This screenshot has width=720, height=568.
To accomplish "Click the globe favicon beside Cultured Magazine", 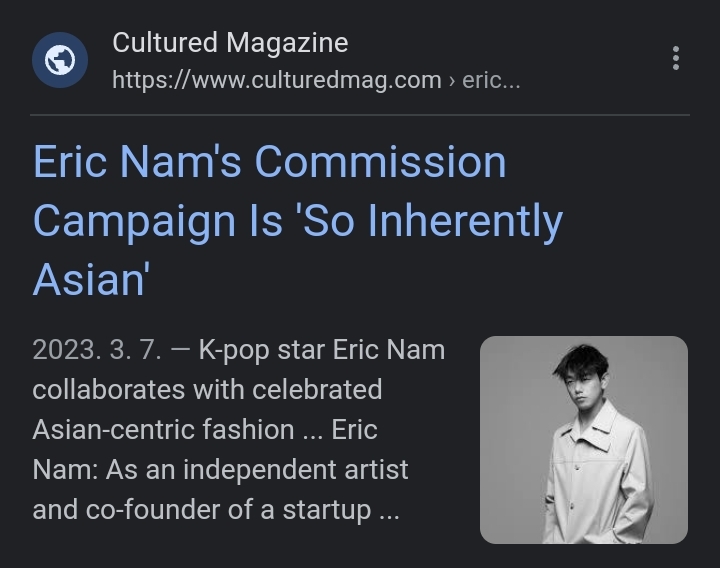I will click(60, 60).
